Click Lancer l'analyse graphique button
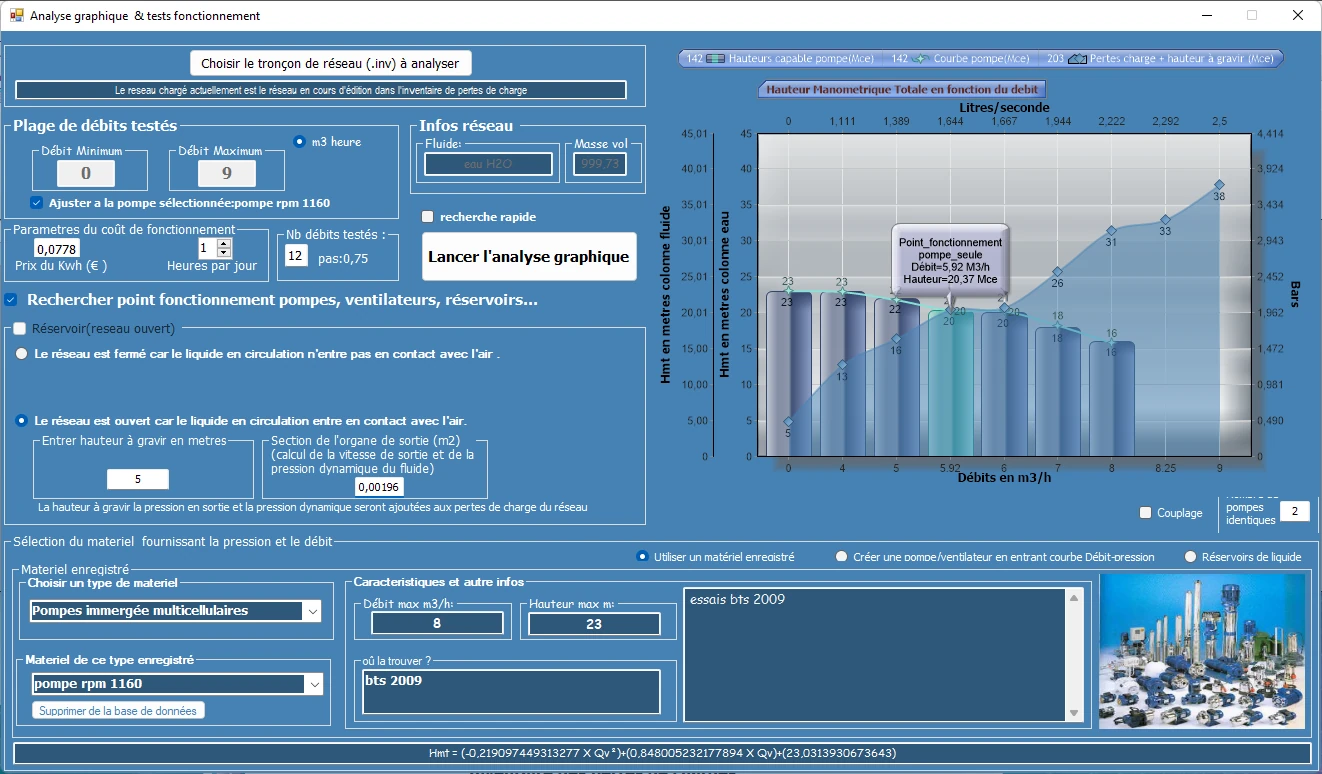Screen dimensions: 1322x774 point(529,257)
